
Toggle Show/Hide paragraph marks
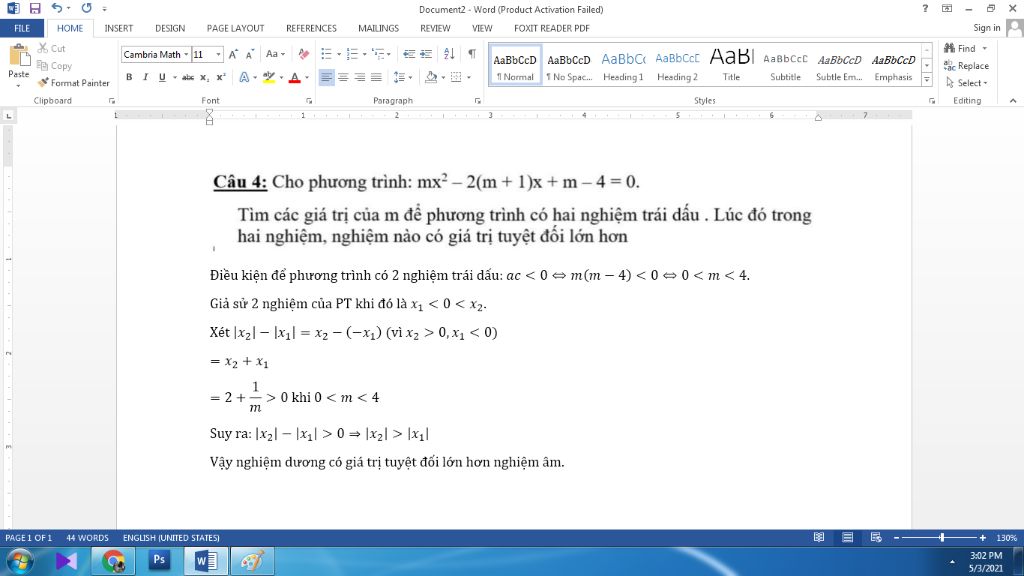(x=472, y=54)
